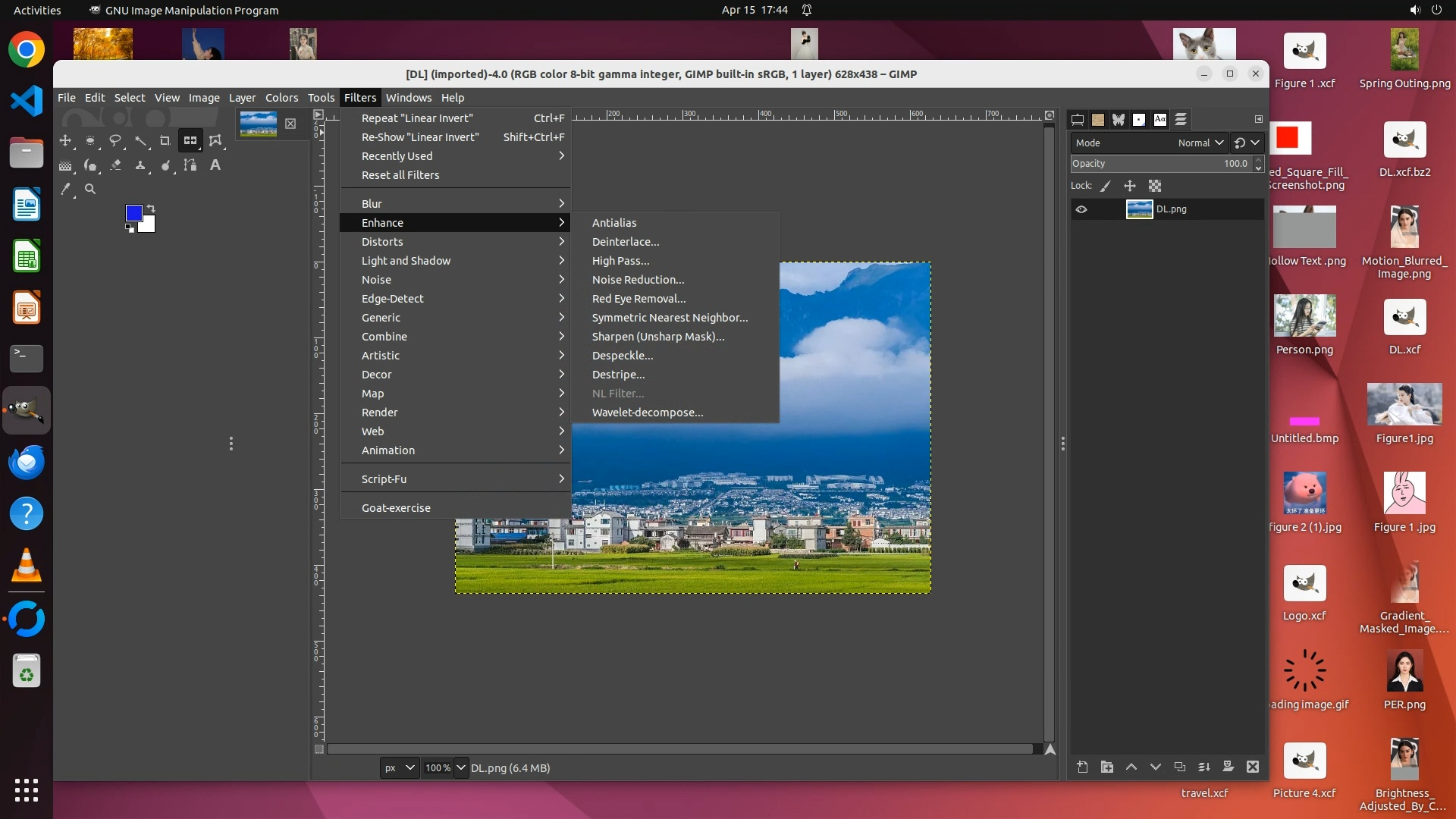Swap foreground and background colors
This screenshot has height=819, width=1456.
tap(151, 208)
